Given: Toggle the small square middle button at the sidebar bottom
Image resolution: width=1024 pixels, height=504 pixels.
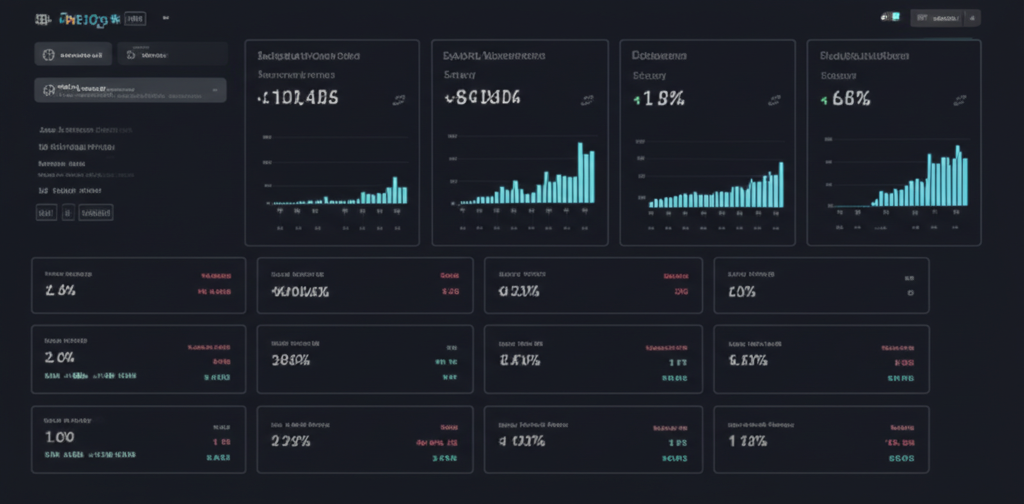Looking at the screenshot, I should click(x=68, y=212).
